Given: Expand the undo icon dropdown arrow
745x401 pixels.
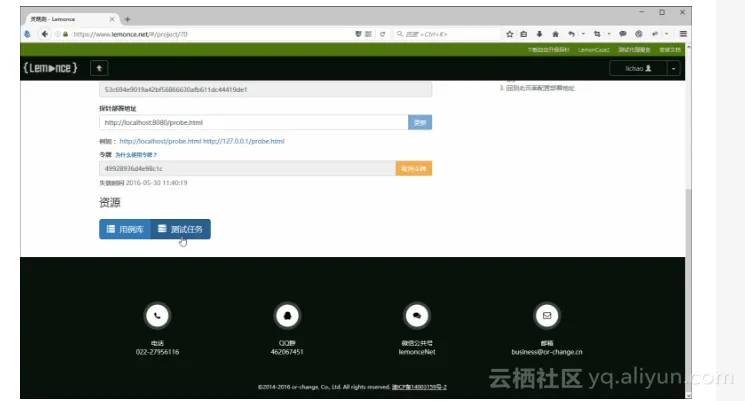Looking at the screenshot, I should (583, 34).
